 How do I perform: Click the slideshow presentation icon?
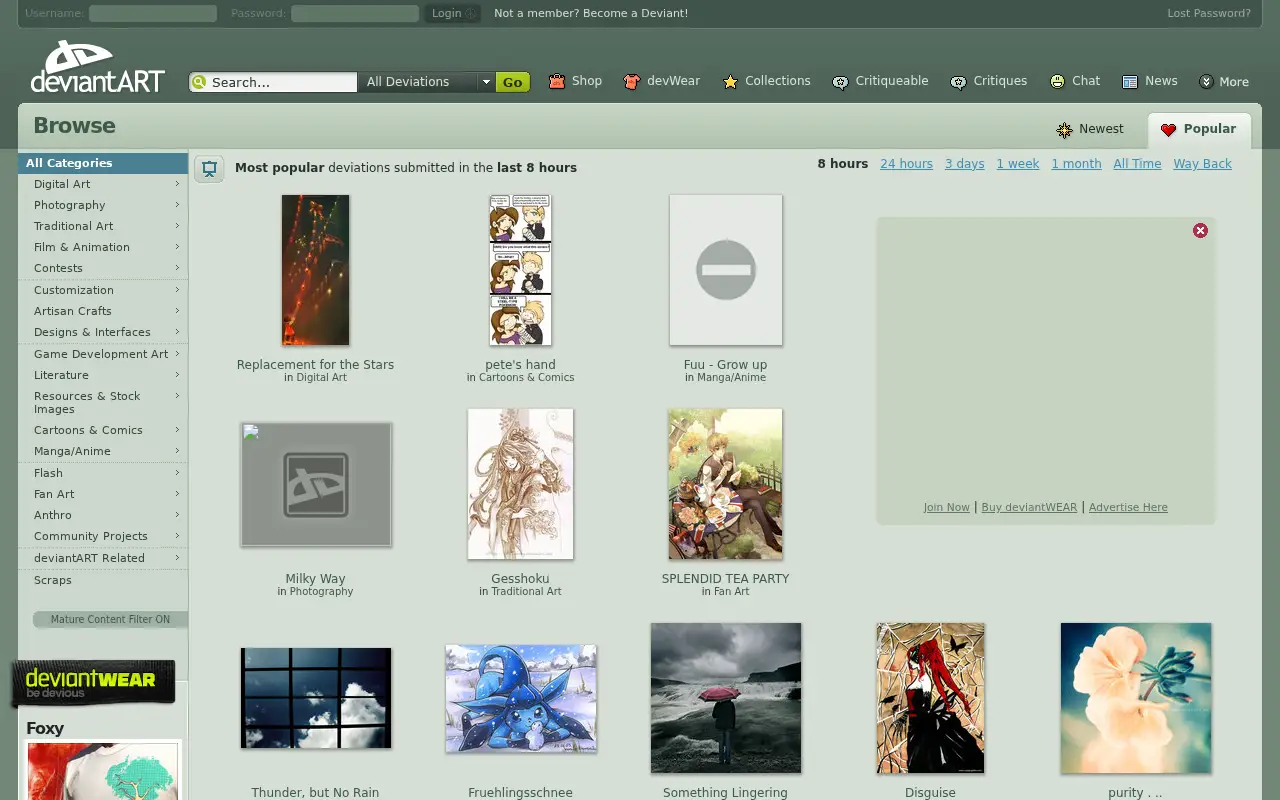[x=209, y=168]
